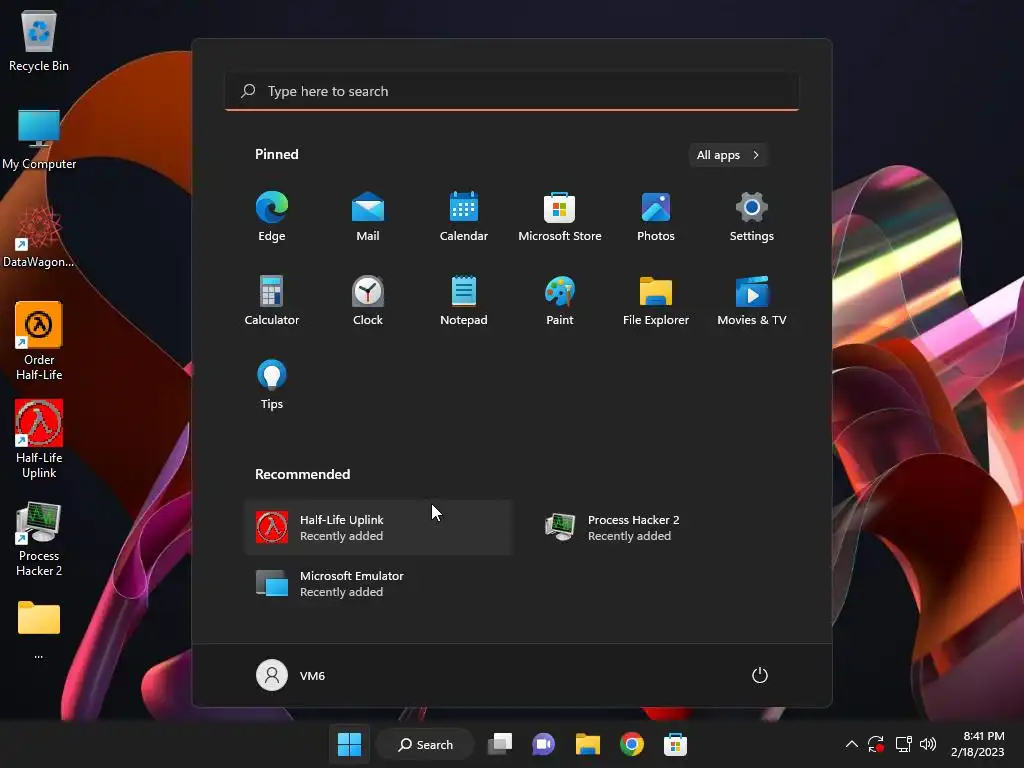This screenshot has height=768, width=1024.
Task: Open Microsoft Store from the taskbar
Action: click(x=675, y=744)
